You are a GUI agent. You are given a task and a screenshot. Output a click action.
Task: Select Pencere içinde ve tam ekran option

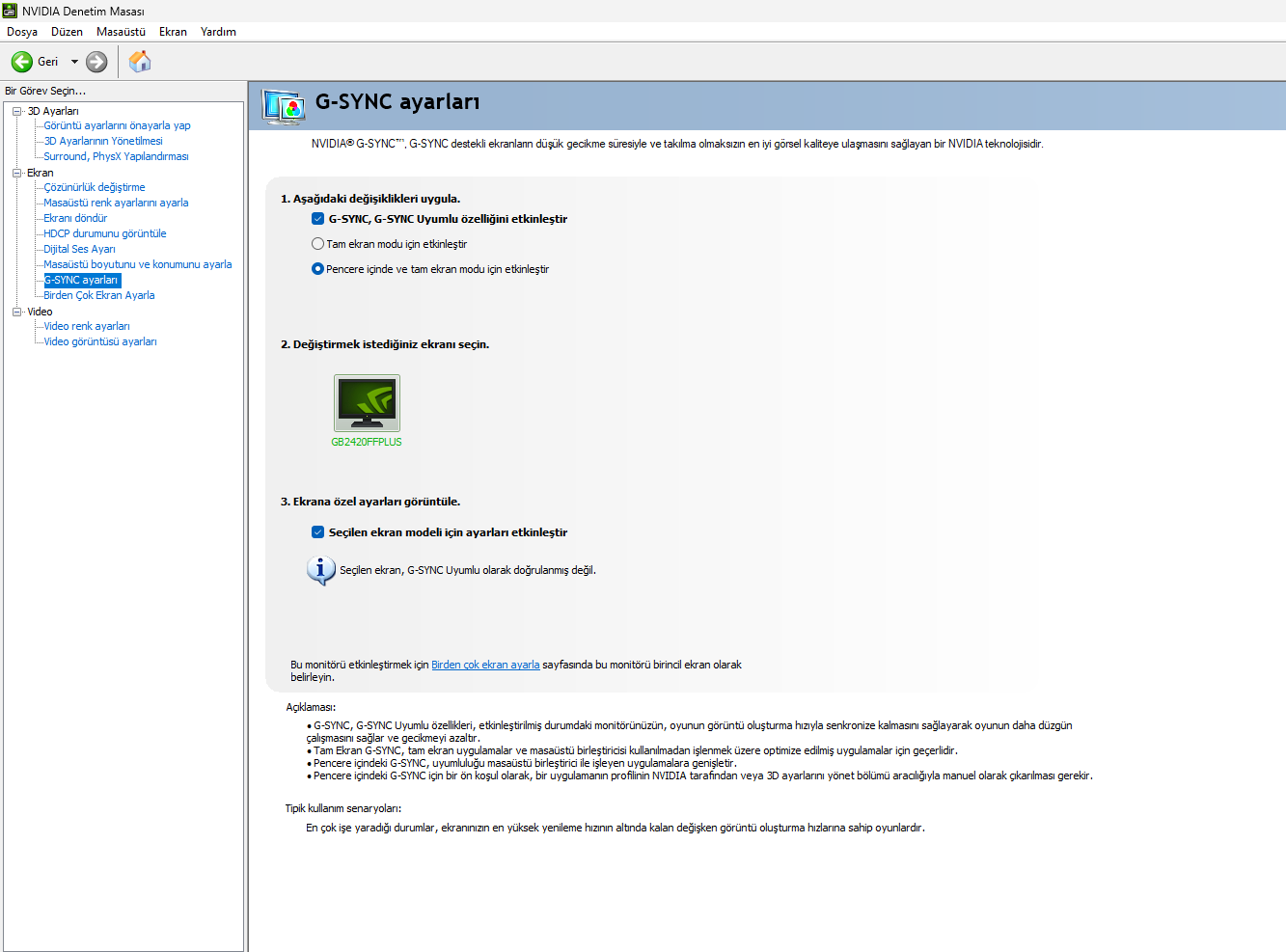coord(317,269)
